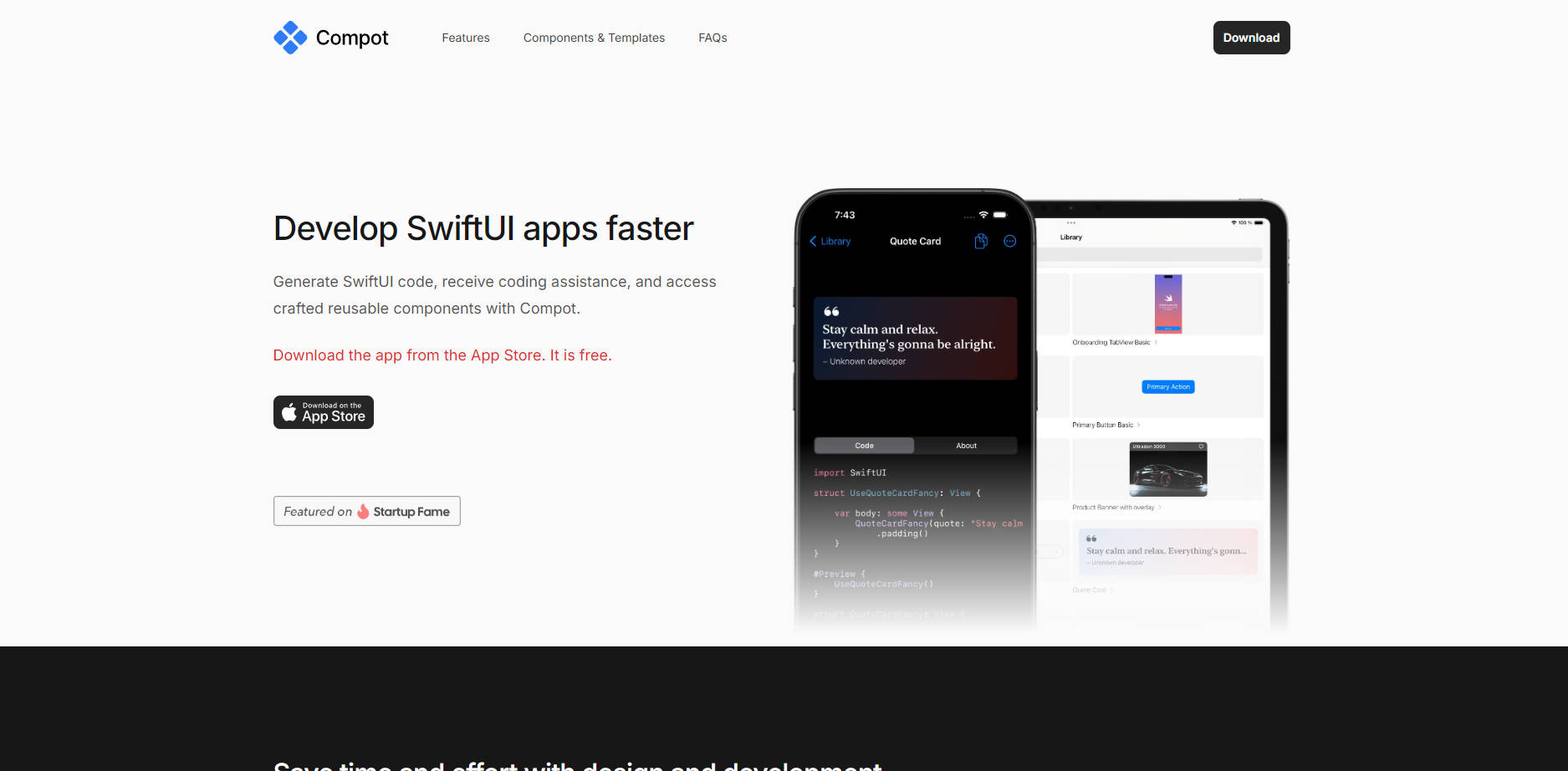Open the circled ellipsis more icon
Viewport: 1568px width, 771px height.
point(1010,242)
